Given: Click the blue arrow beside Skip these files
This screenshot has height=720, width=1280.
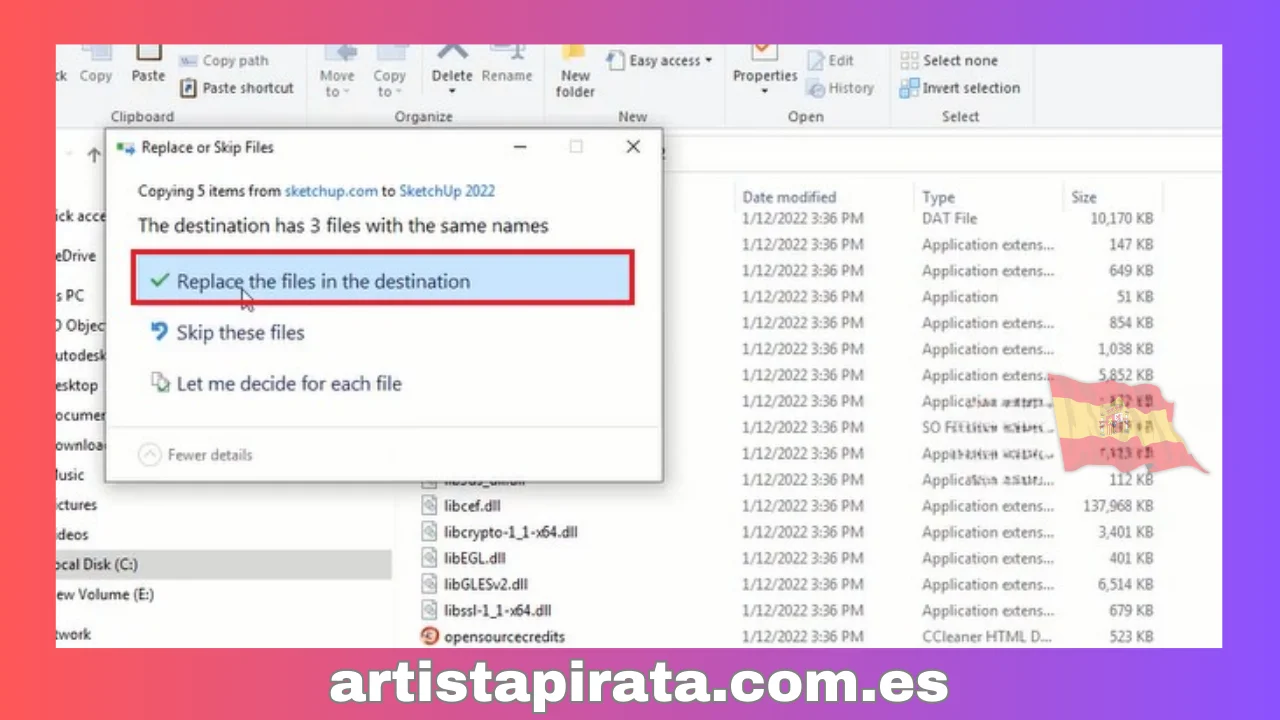Looking at the screenshot, I should pos(159,332).
